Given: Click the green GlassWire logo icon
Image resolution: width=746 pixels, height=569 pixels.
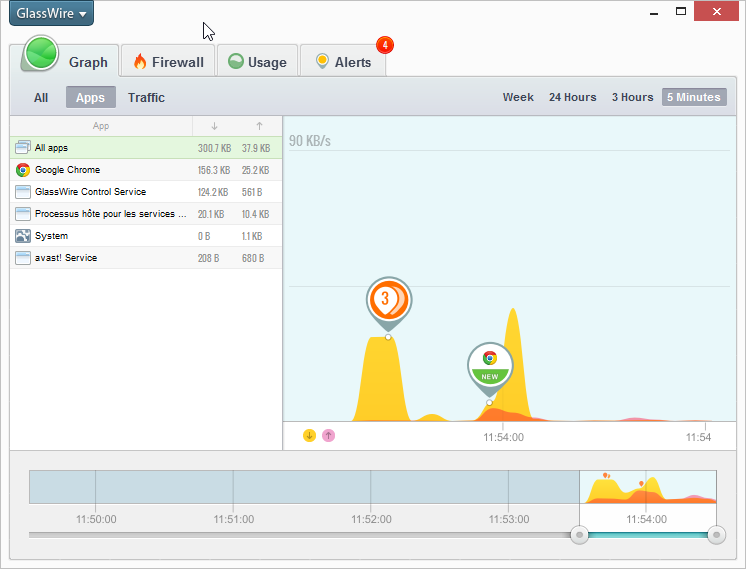Looking at the screenshot, I should pos(41,53).
